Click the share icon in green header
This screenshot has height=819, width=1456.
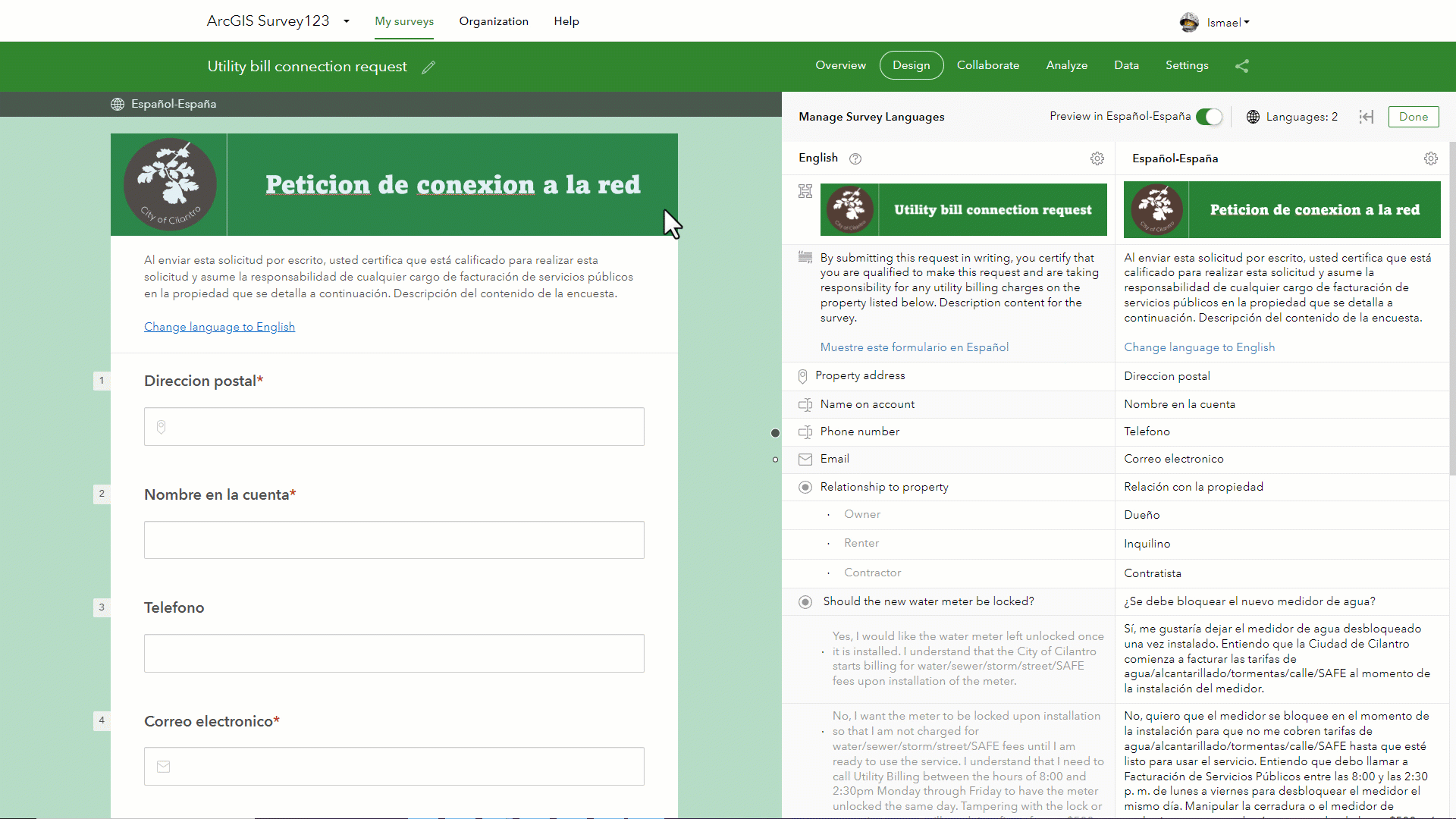pyautogui.click(x=1241, y=66)
